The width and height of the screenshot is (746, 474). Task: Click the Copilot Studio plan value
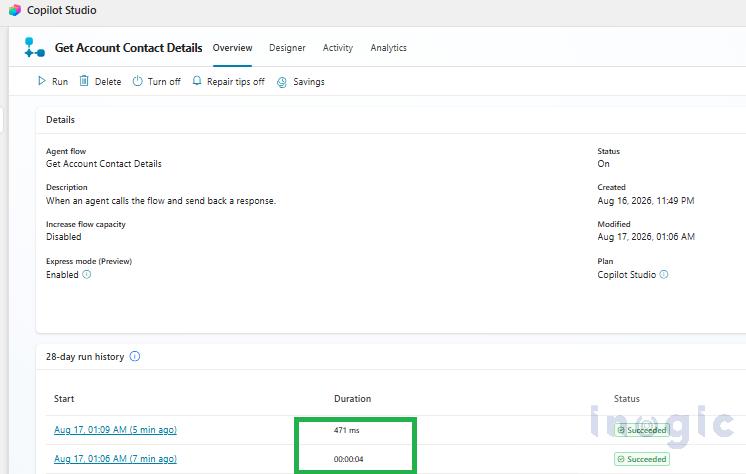(x=627, y=275)
